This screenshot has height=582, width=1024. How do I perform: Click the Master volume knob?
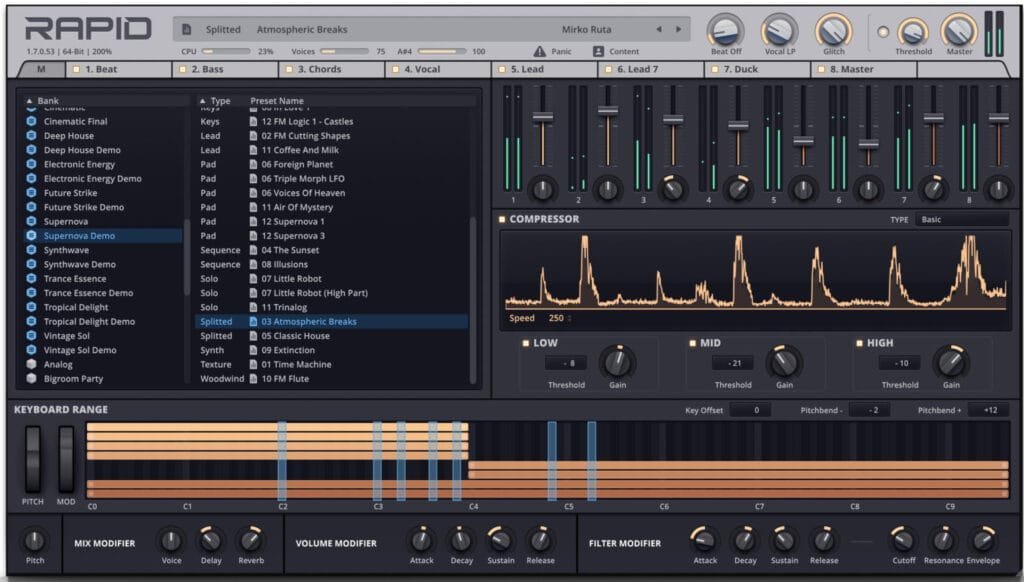click(x=958, y=31)
